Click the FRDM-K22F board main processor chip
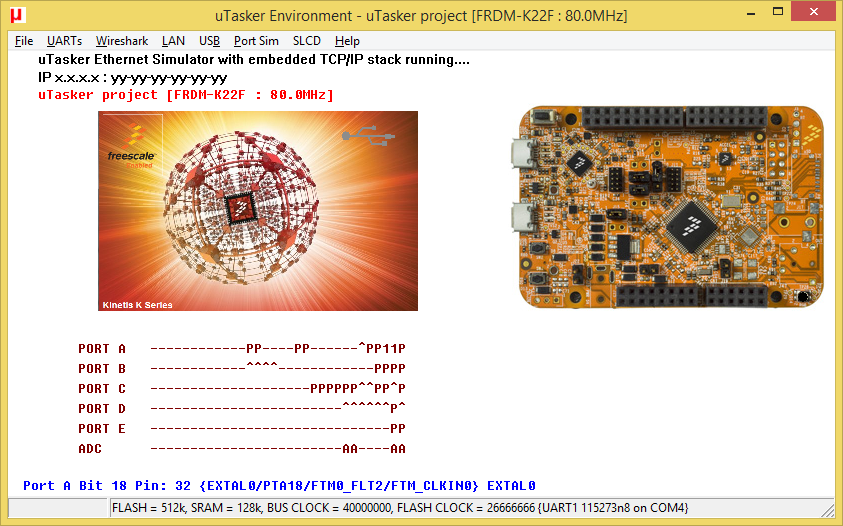 [692, 226]
